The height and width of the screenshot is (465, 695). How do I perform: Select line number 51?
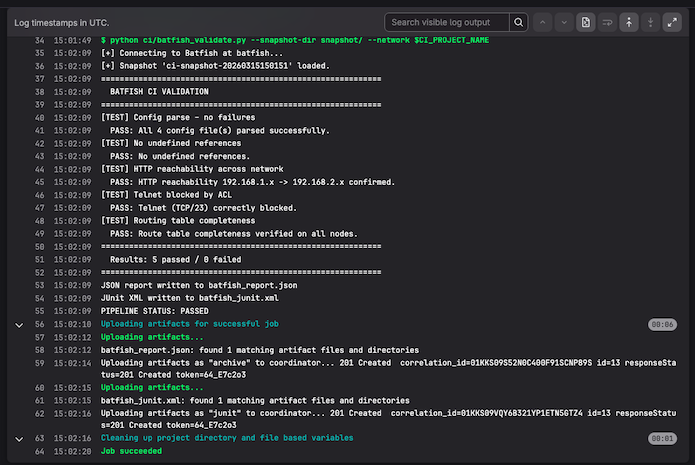tap(39, 260)
